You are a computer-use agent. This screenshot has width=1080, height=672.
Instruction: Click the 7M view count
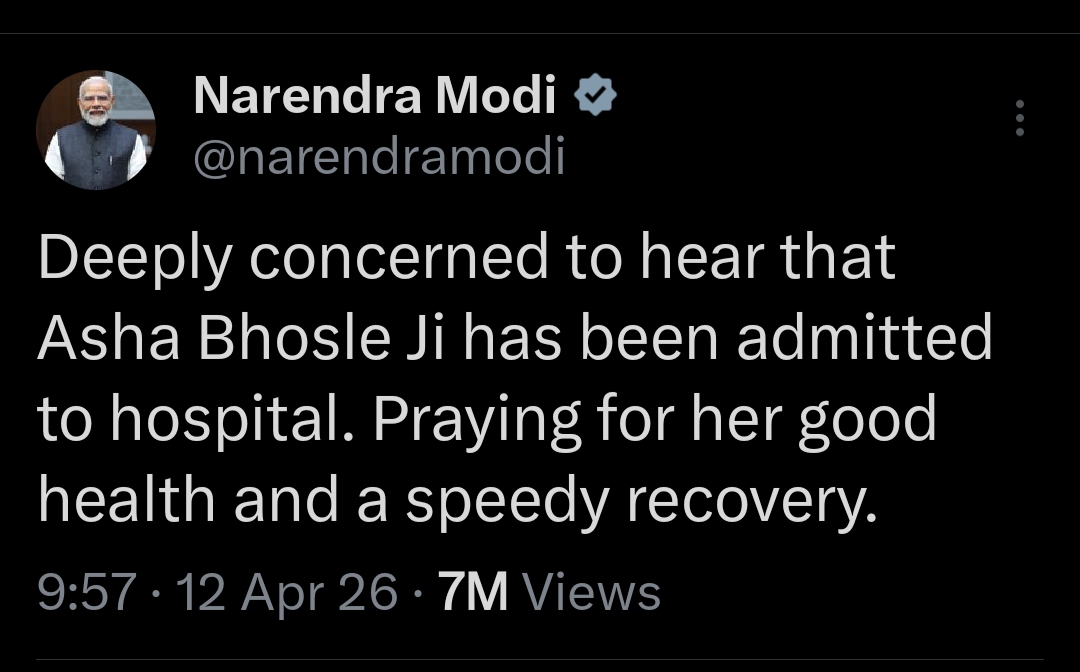click(x=474, y=592)
